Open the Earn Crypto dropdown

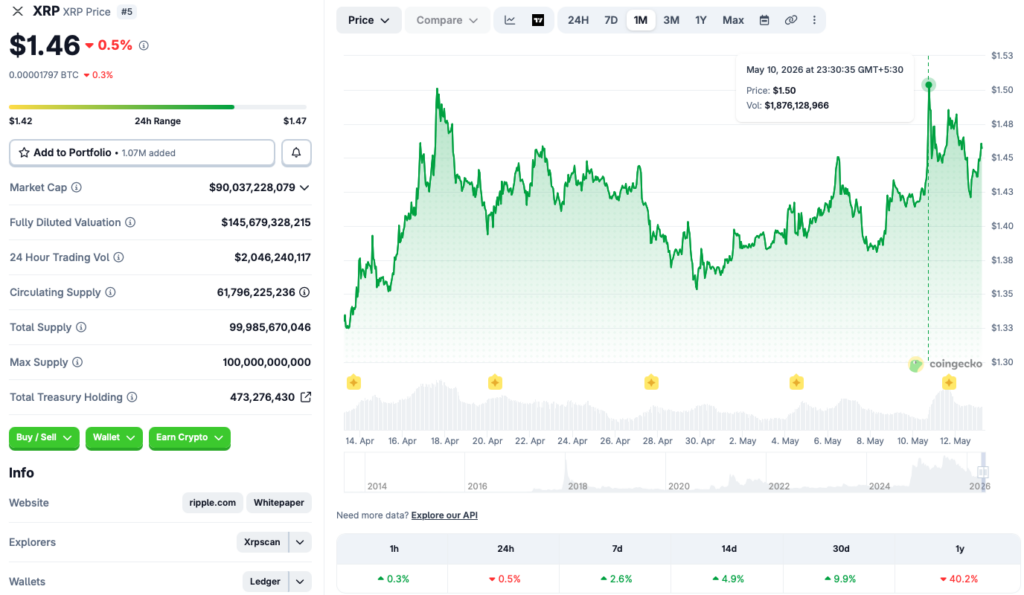[189, 438]
